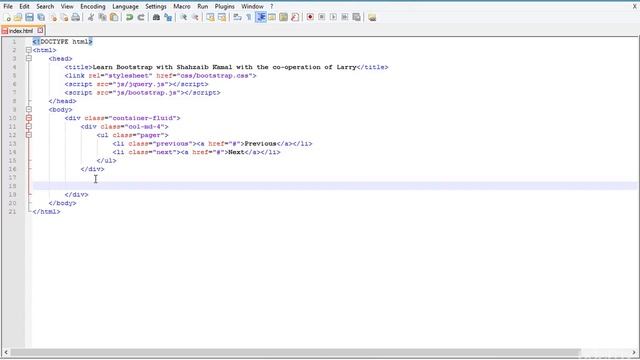Click the 'Next' link text on line 14
Image resolution: width=640 pixels, height=360 pixels.
click(236, 152)
